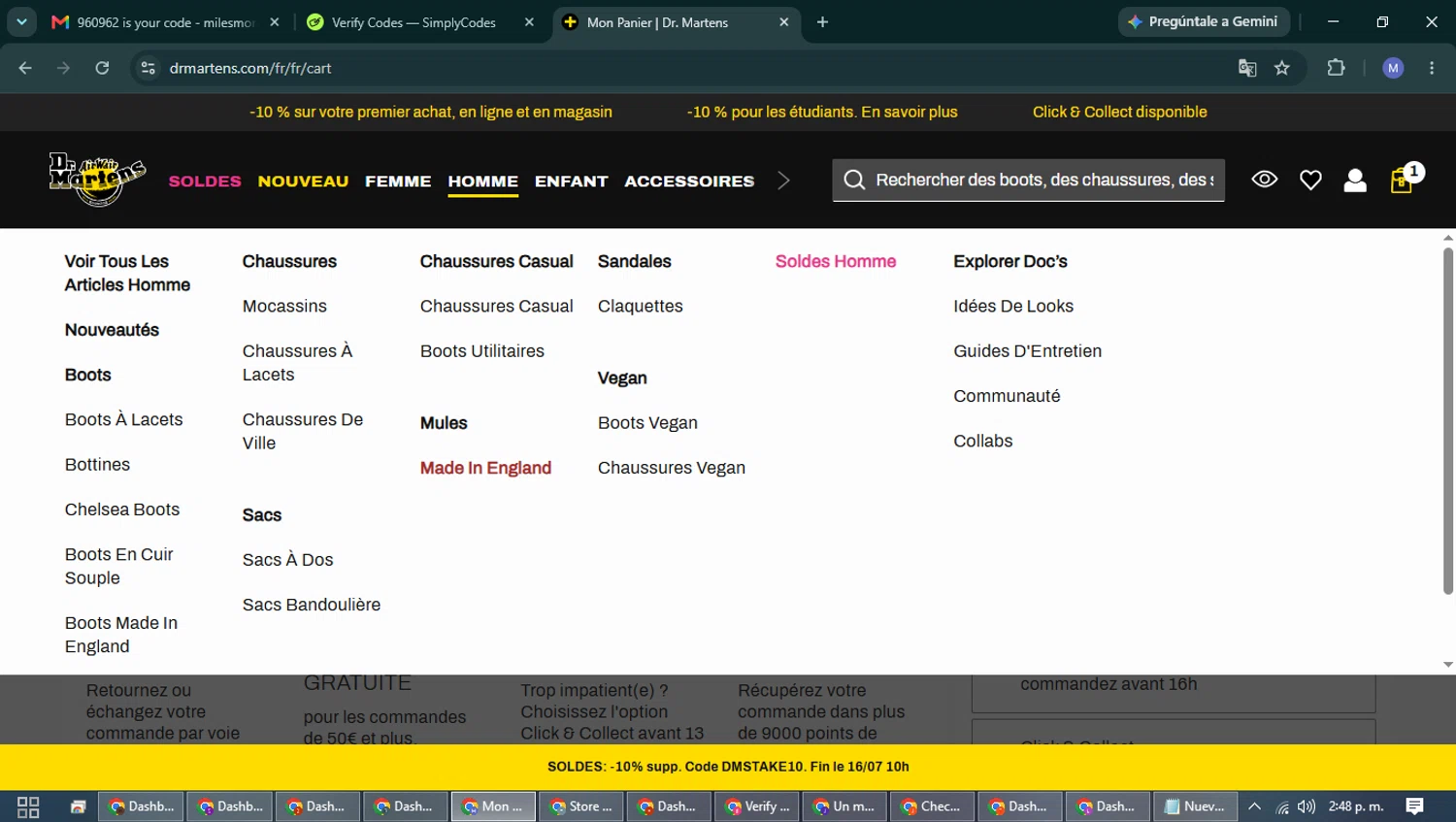Click the eye-shaped recently viewed icon
This screenshot has height=822, width=1456.
coord(1264,180)
